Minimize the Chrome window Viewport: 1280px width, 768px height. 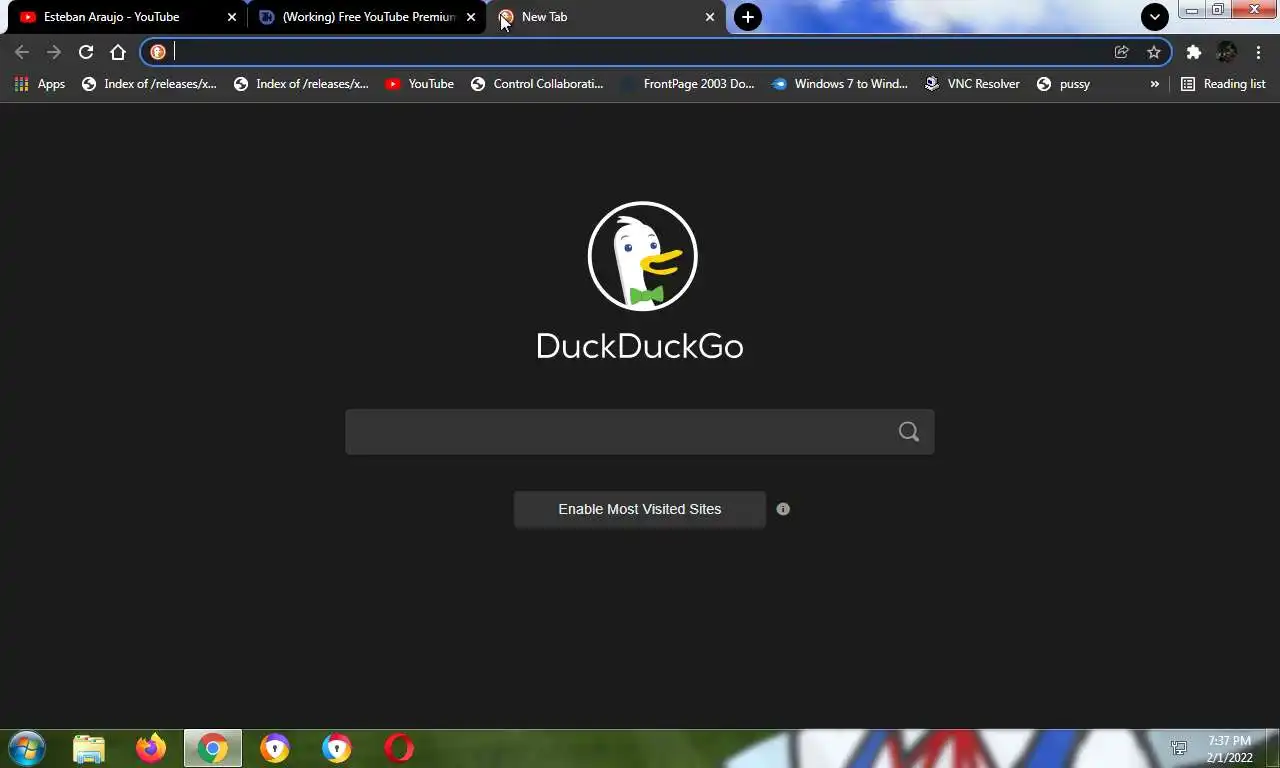pyautogui.click(x=1192, y=10)
